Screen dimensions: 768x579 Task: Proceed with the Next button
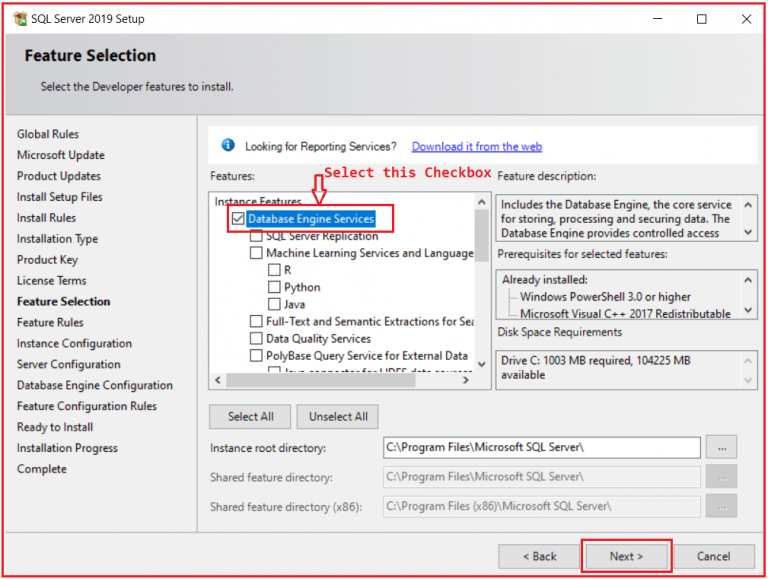point(626,556)
